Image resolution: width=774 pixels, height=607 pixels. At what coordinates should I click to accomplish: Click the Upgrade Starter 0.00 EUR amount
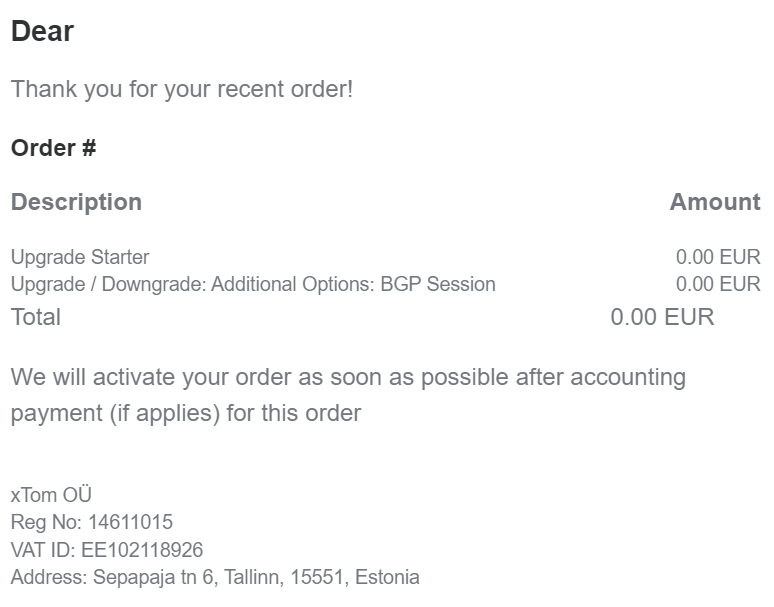717,257
